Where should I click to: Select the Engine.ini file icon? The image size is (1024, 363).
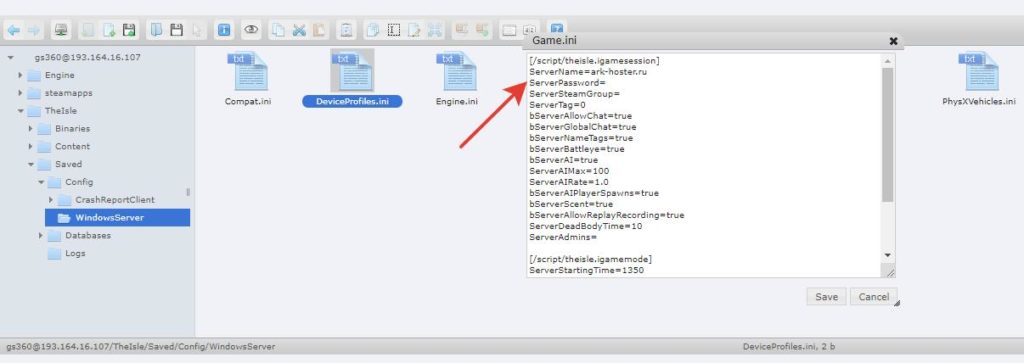456,71
